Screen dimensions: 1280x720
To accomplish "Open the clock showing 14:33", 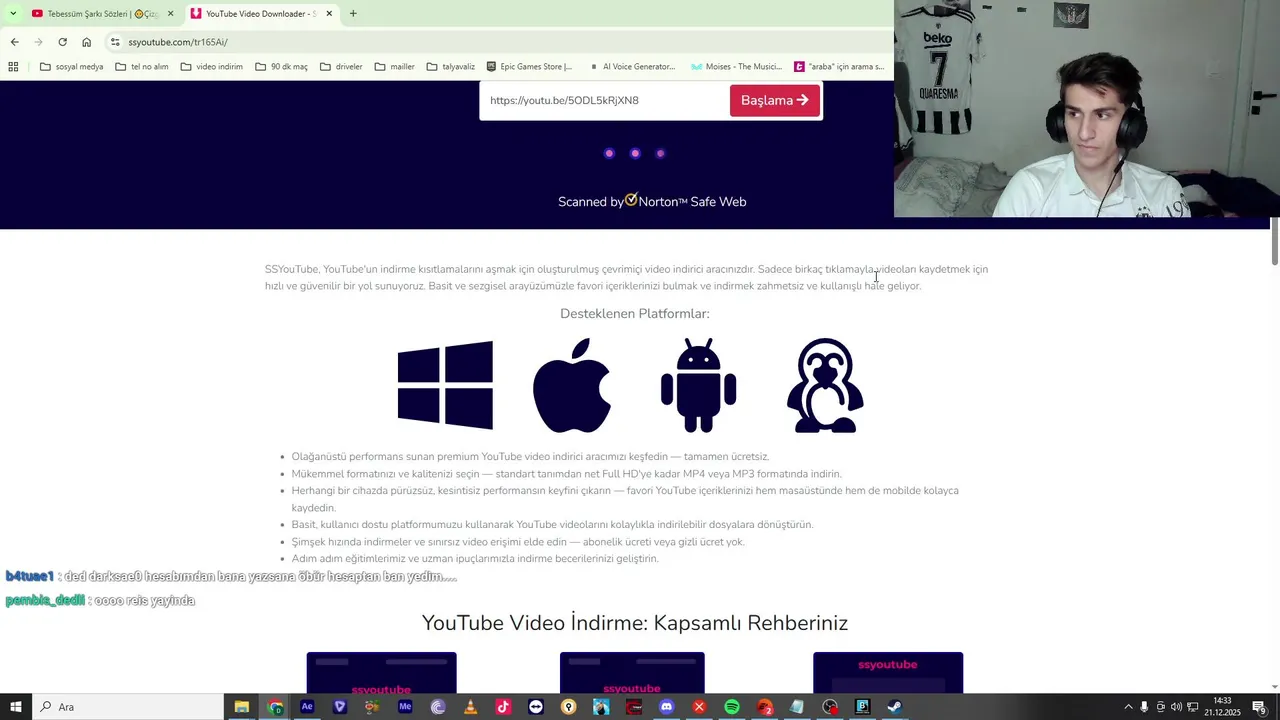I will [x=1222, y=707].
